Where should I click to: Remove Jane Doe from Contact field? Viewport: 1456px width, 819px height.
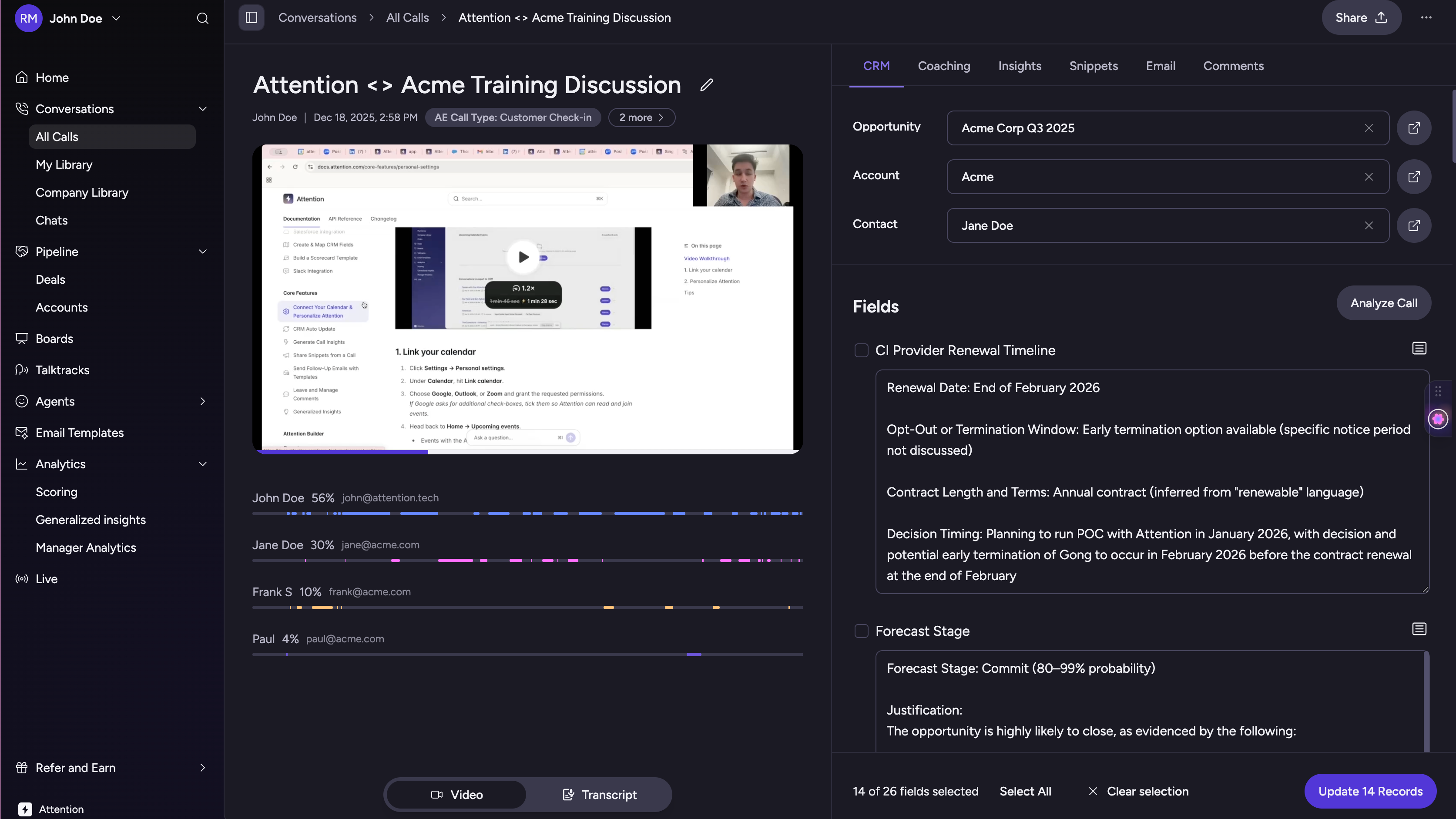tap(1369, 225)
